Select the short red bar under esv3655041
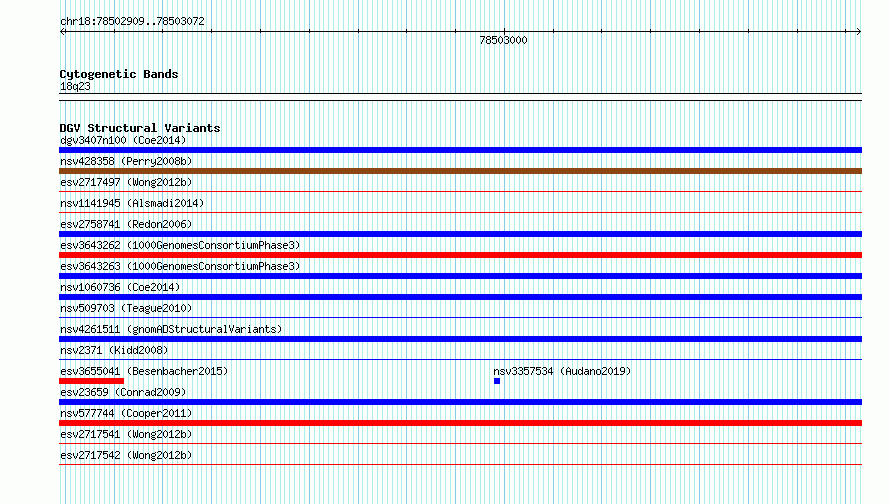Image resolution: width=890 pixels, height=504 pixels. (91, 381)
